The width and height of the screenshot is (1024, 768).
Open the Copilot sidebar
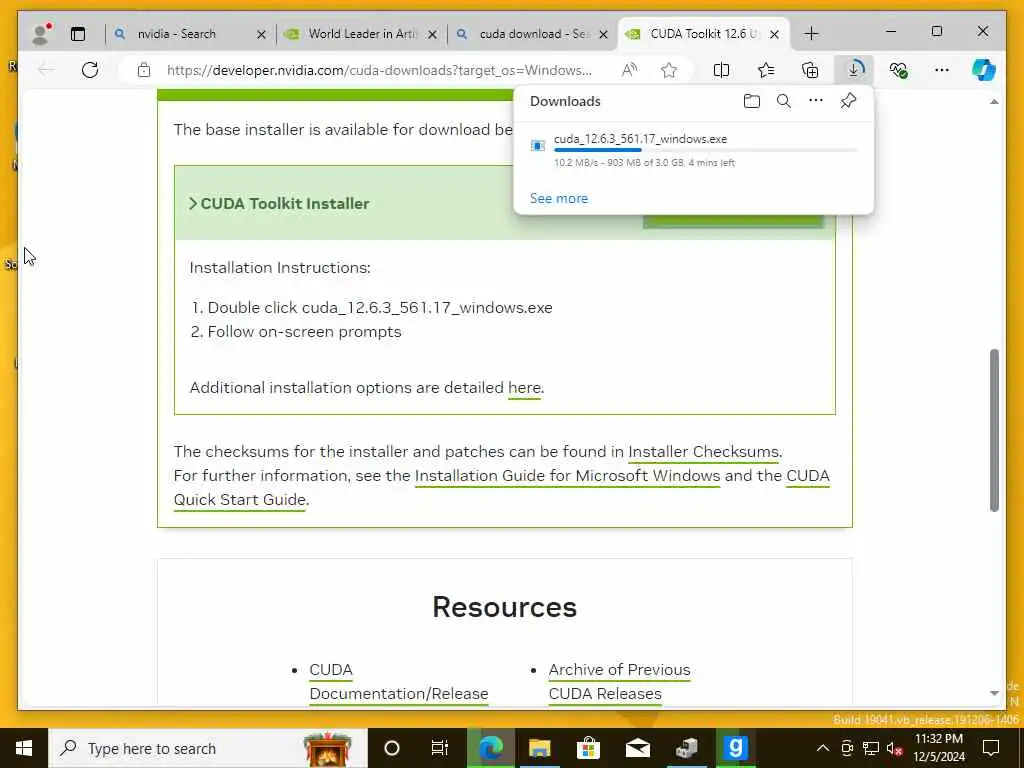point(984,70)
